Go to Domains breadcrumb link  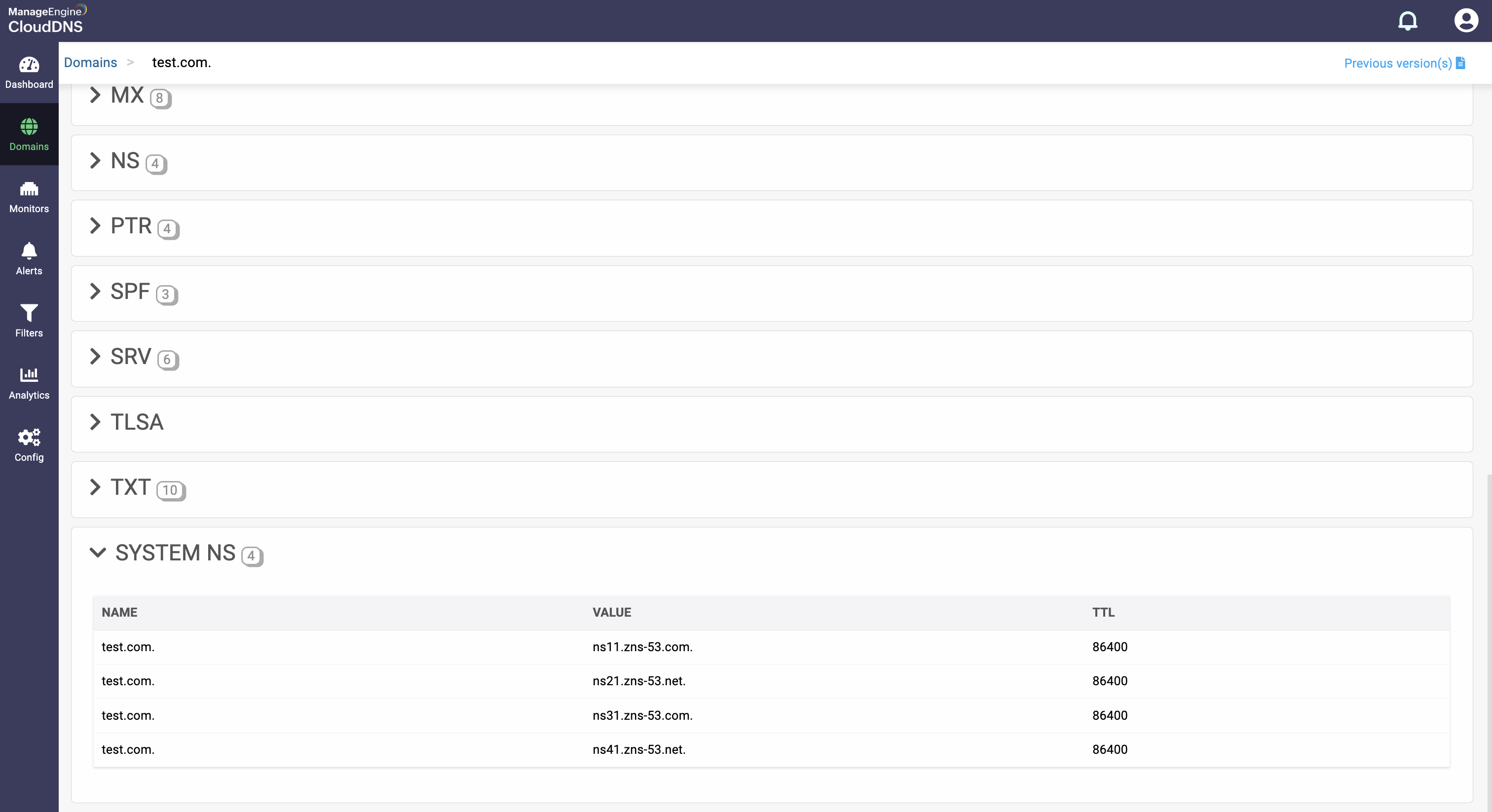(x=90, y=63)
